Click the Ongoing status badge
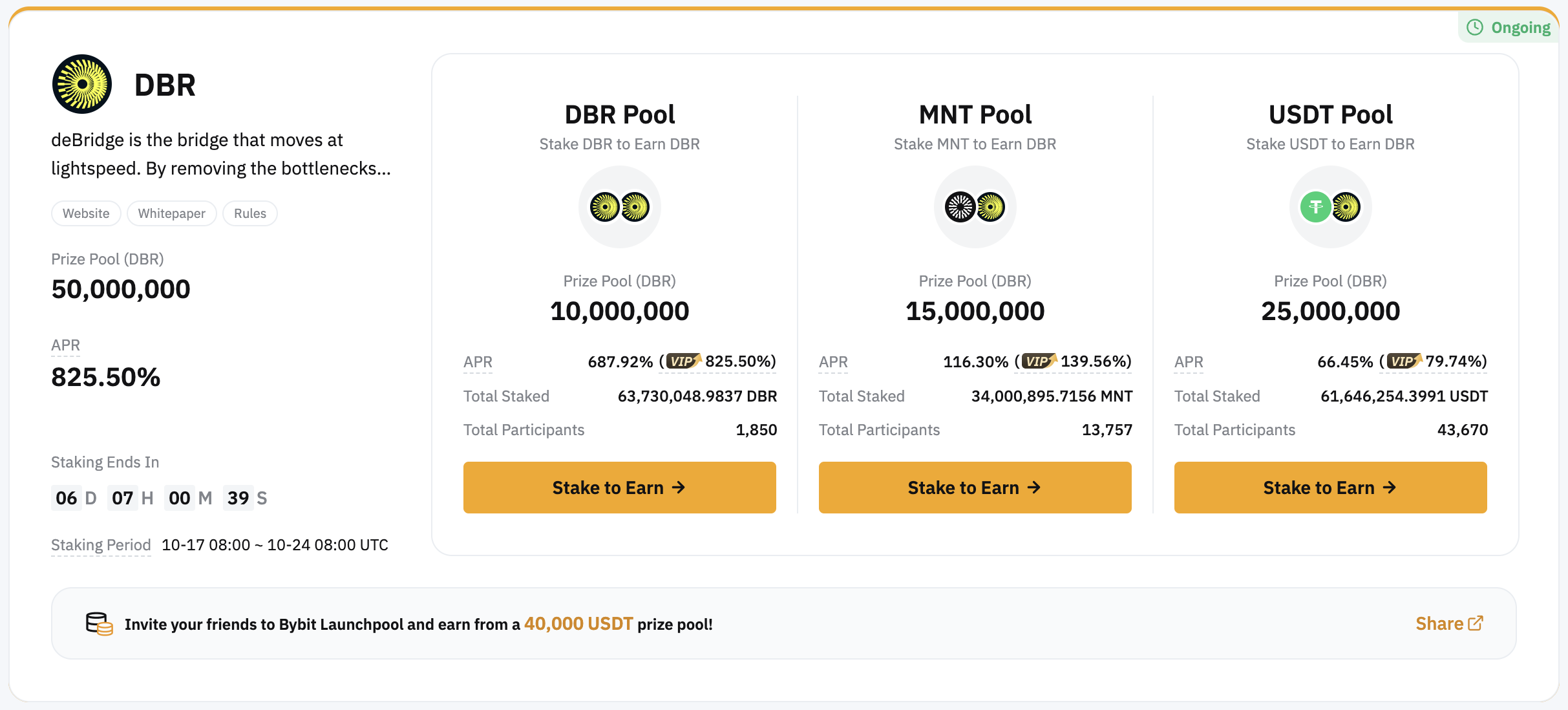The image size is (1568, 710). (x=1509, y=27)
